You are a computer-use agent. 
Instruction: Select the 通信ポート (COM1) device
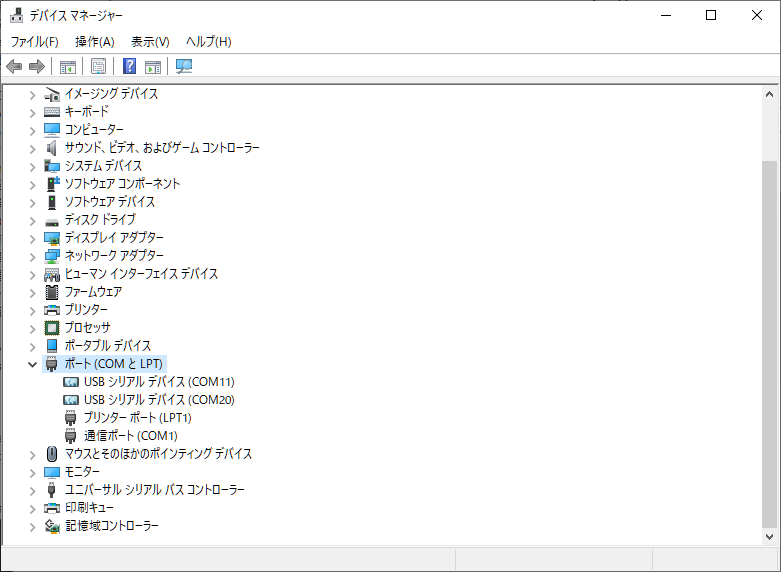tap(130, 435)
